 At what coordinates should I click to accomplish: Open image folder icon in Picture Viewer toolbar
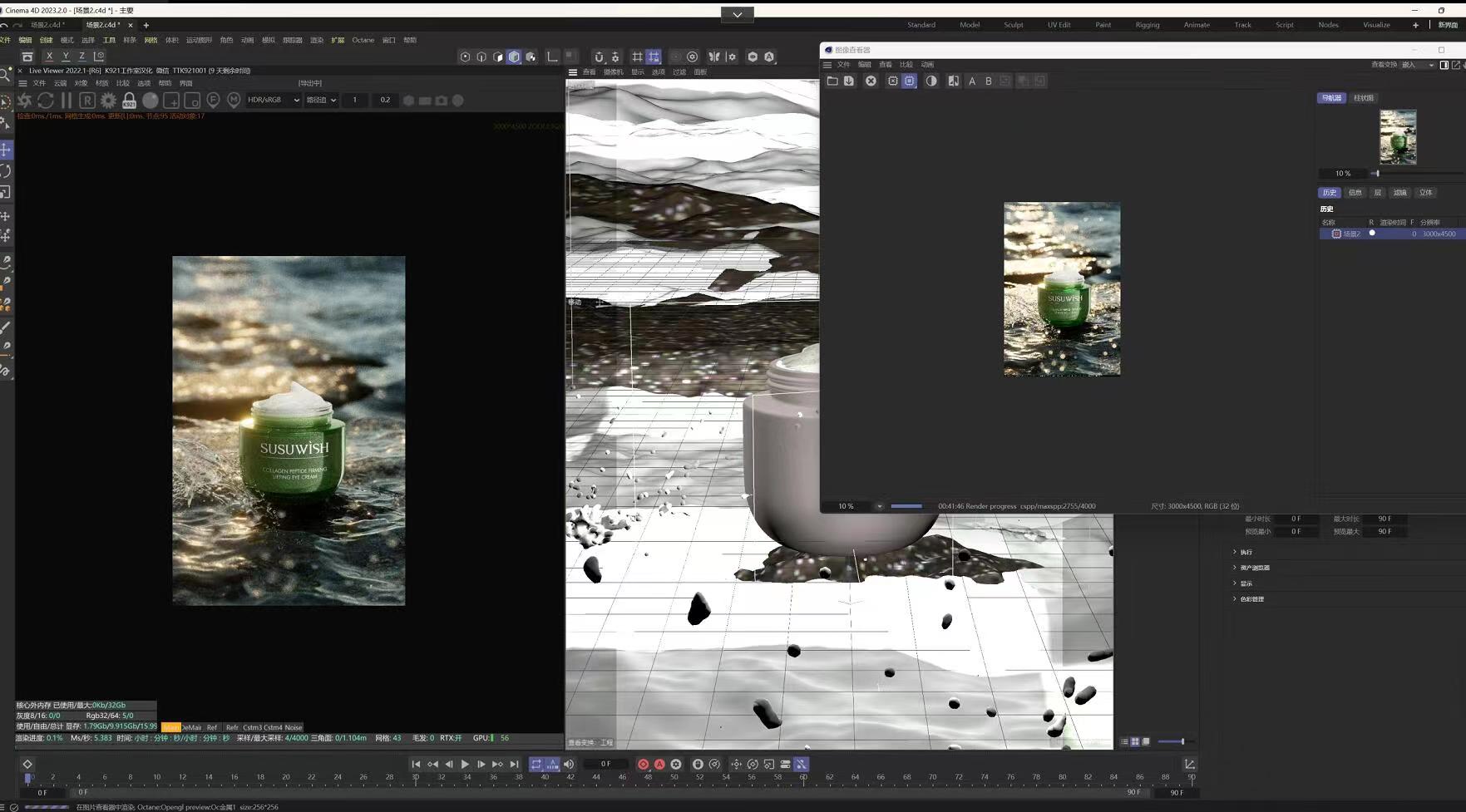(832, 81)
